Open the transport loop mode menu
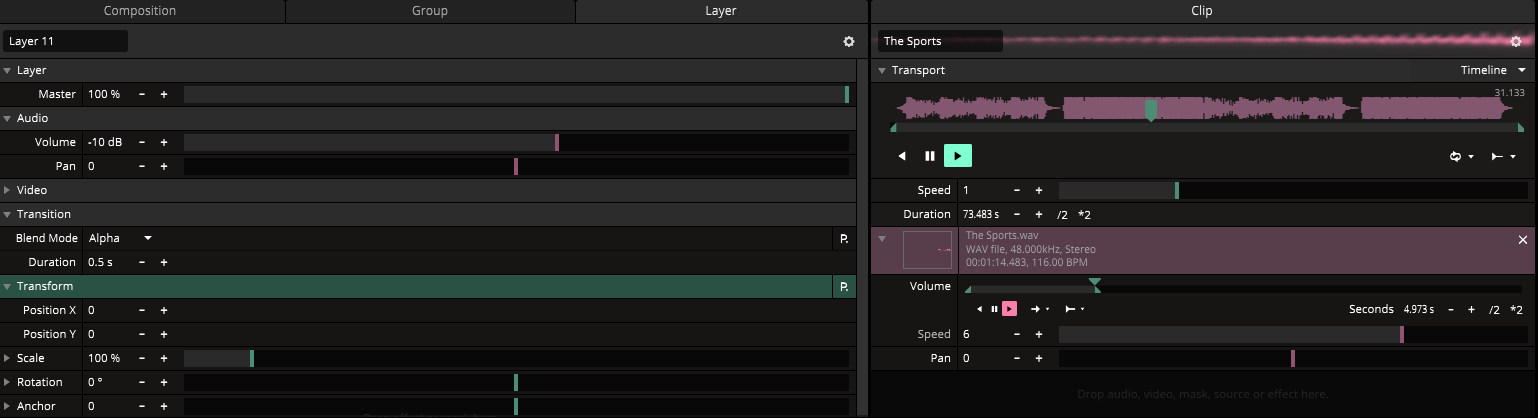The height and width of the screenshot is (418, 1538). tap(1463, 157)
